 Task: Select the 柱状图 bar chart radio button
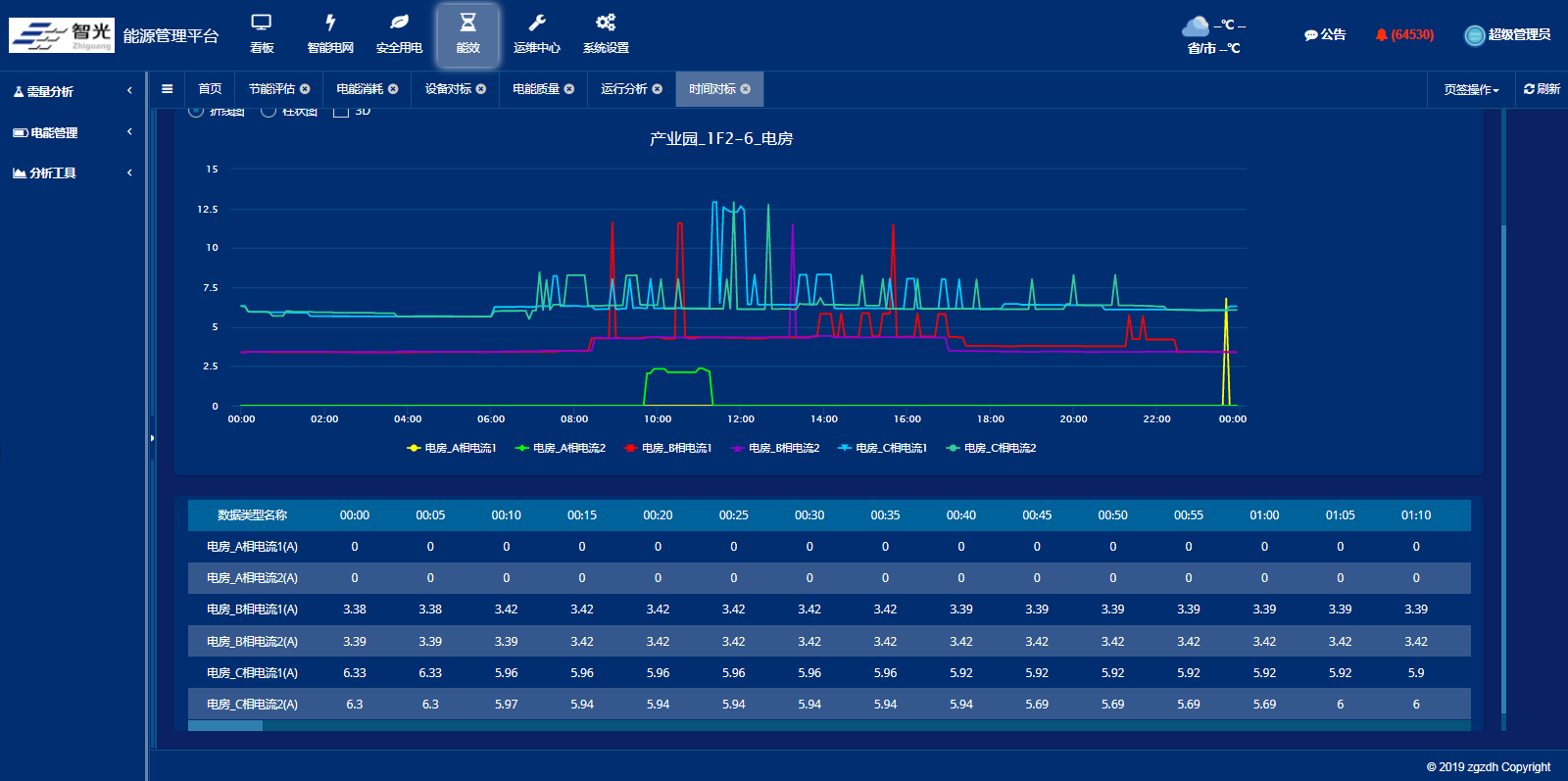coord(269,112)
